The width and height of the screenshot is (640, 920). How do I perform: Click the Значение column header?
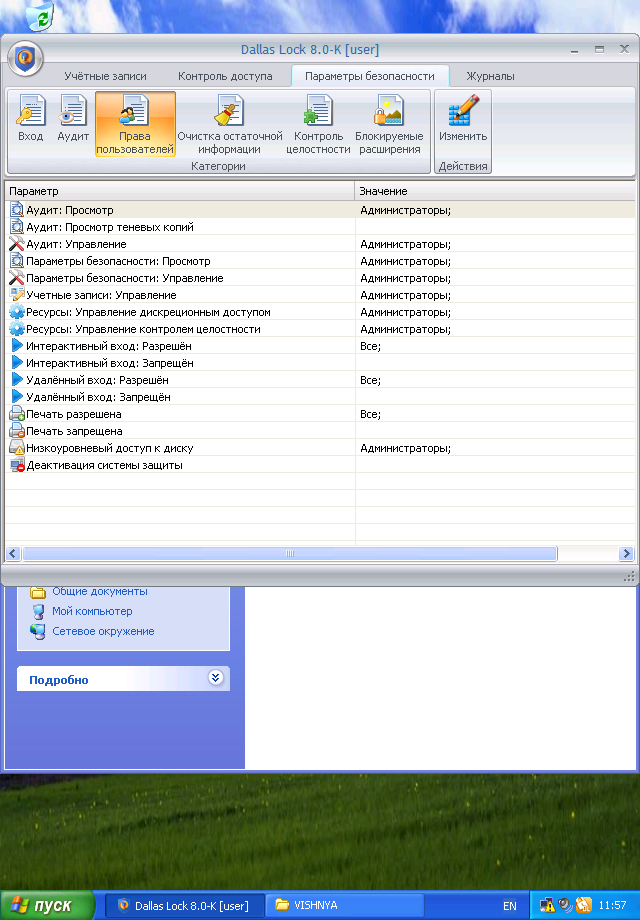495,191
